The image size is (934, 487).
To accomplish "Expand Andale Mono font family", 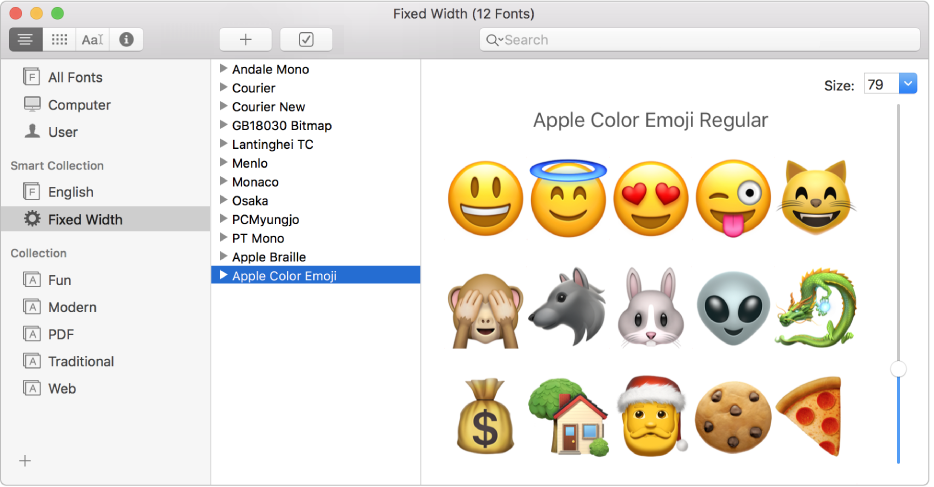I will click(x=223, y=68).
